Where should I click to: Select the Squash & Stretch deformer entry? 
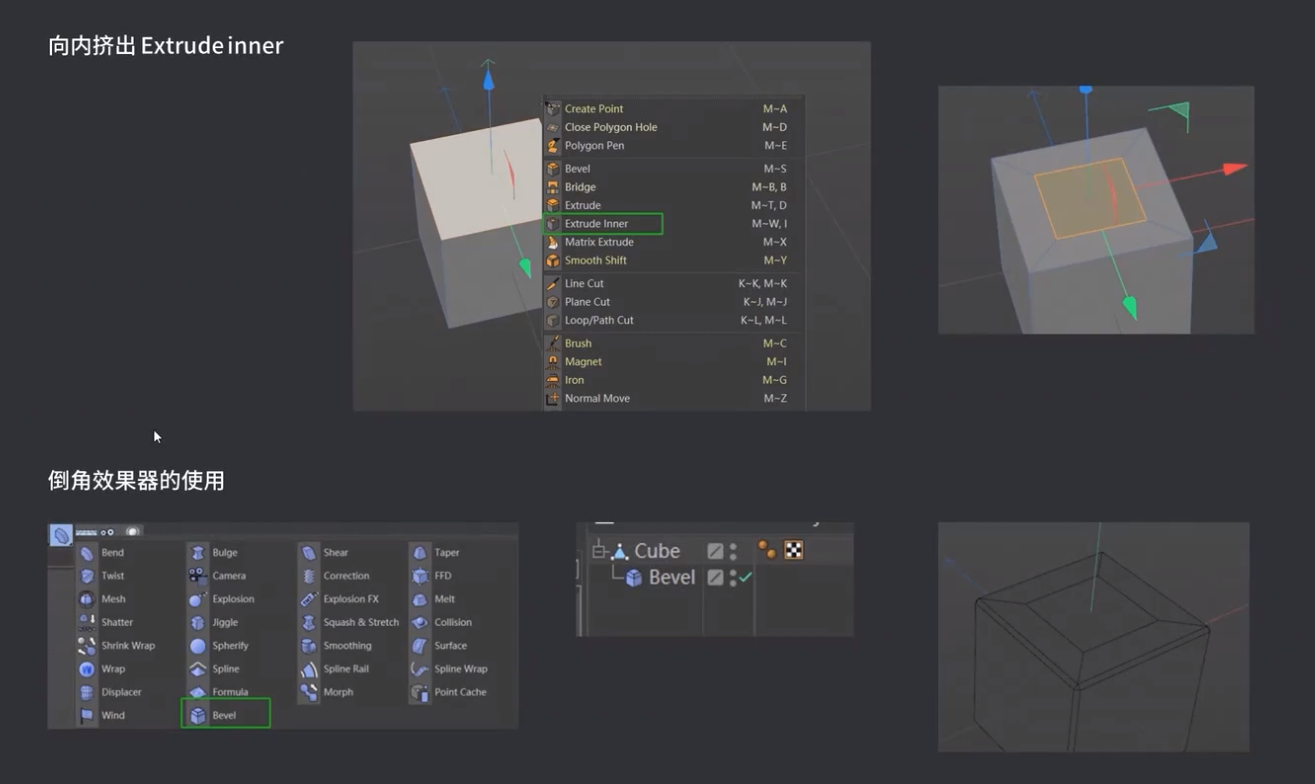click(350, 622)
